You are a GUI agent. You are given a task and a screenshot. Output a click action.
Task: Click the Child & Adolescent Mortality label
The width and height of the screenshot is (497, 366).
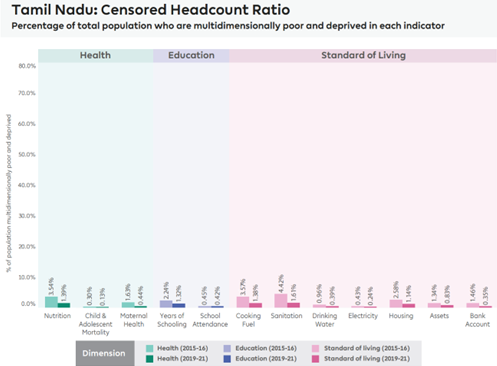pos(96,324)
